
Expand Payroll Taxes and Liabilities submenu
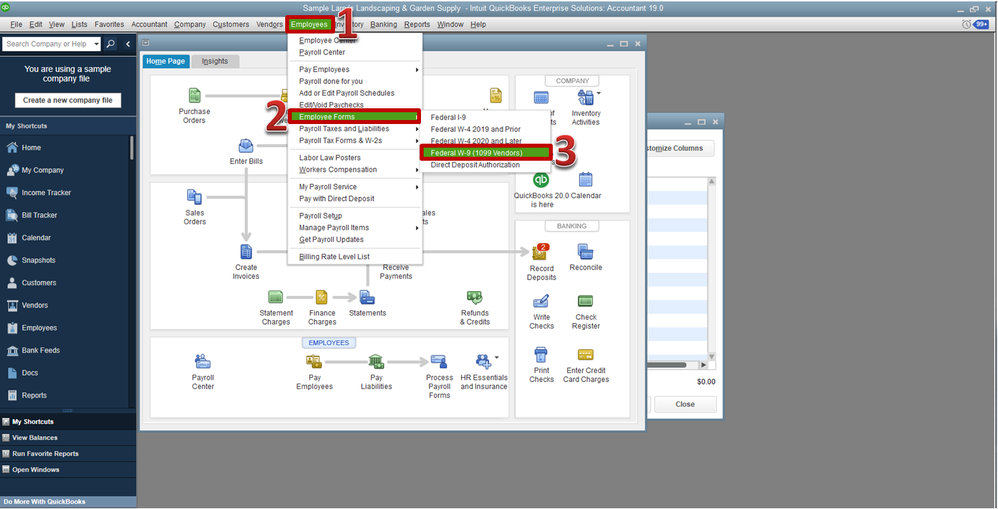418,129
